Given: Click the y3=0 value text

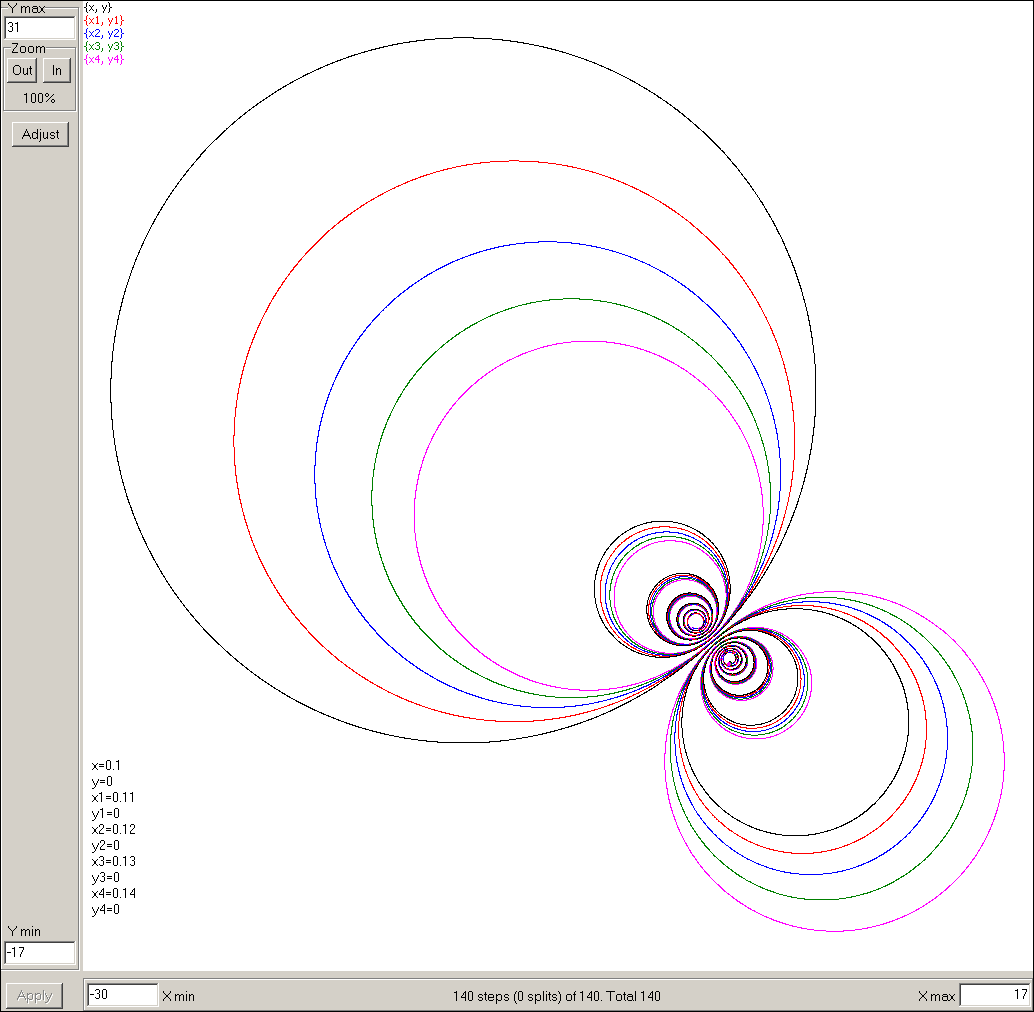Looking at the screenshot, I should click(106, 878).
